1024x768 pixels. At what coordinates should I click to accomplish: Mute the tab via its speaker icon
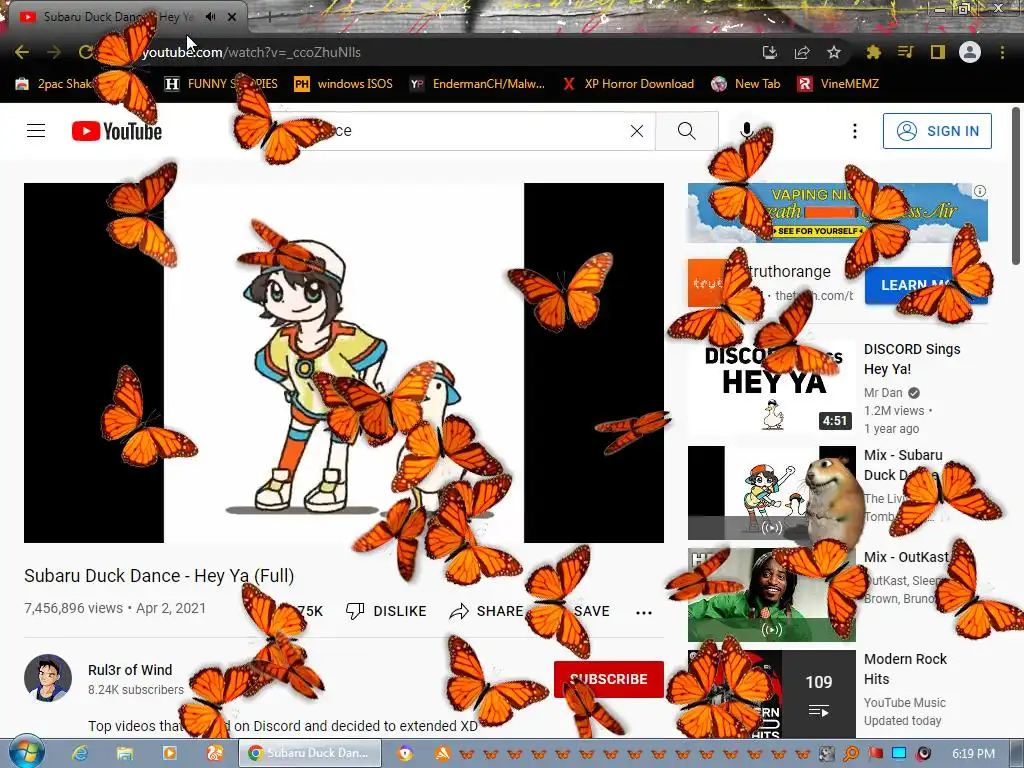pos(210,17)
